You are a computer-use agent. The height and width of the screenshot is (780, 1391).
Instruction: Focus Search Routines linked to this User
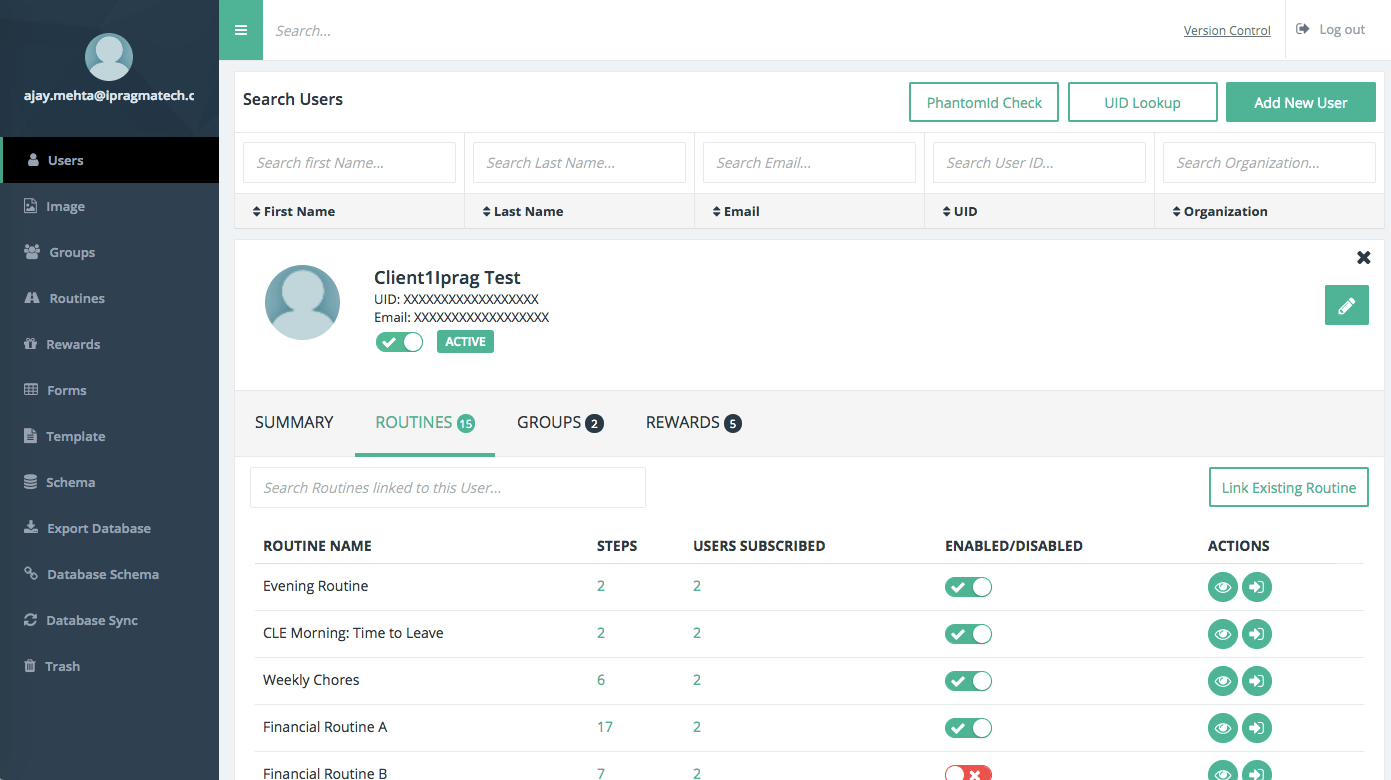coord(448,487)
